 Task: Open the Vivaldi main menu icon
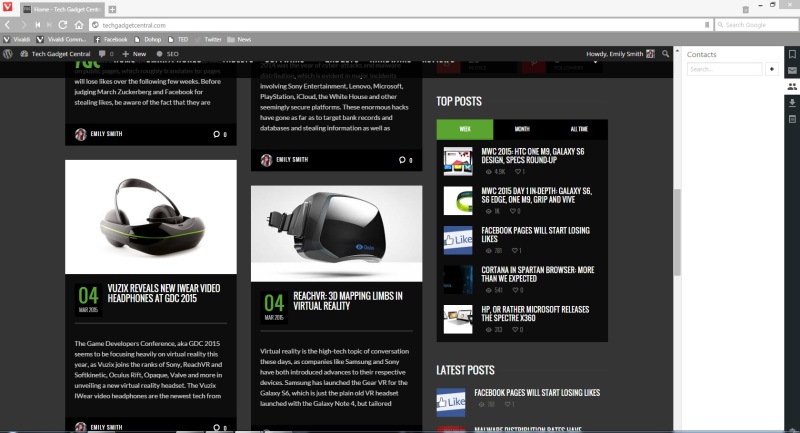pos(8,8)
